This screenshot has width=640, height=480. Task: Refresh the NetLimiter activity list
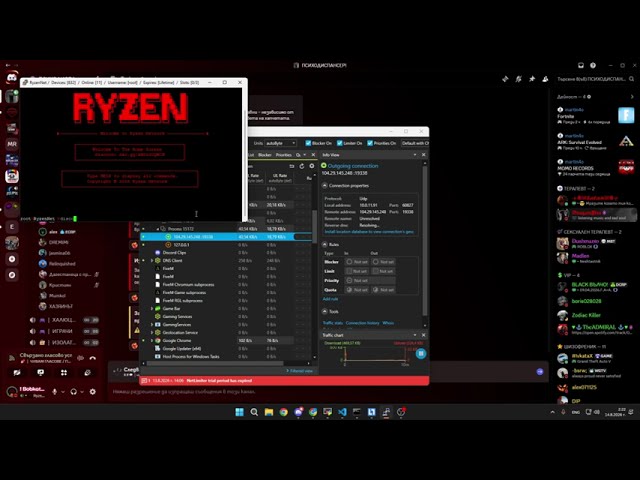click(302, 166)
